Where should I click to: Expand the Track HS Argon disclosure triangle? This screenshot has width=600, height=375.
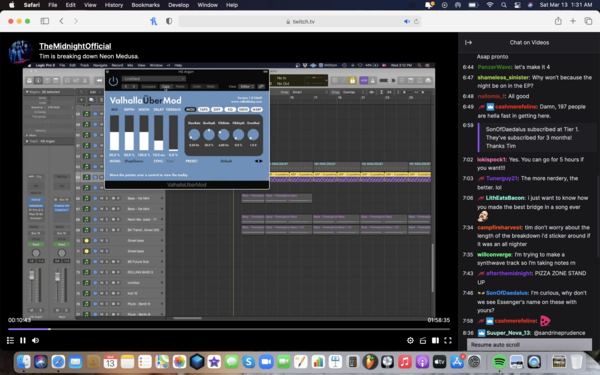(27, 141)
